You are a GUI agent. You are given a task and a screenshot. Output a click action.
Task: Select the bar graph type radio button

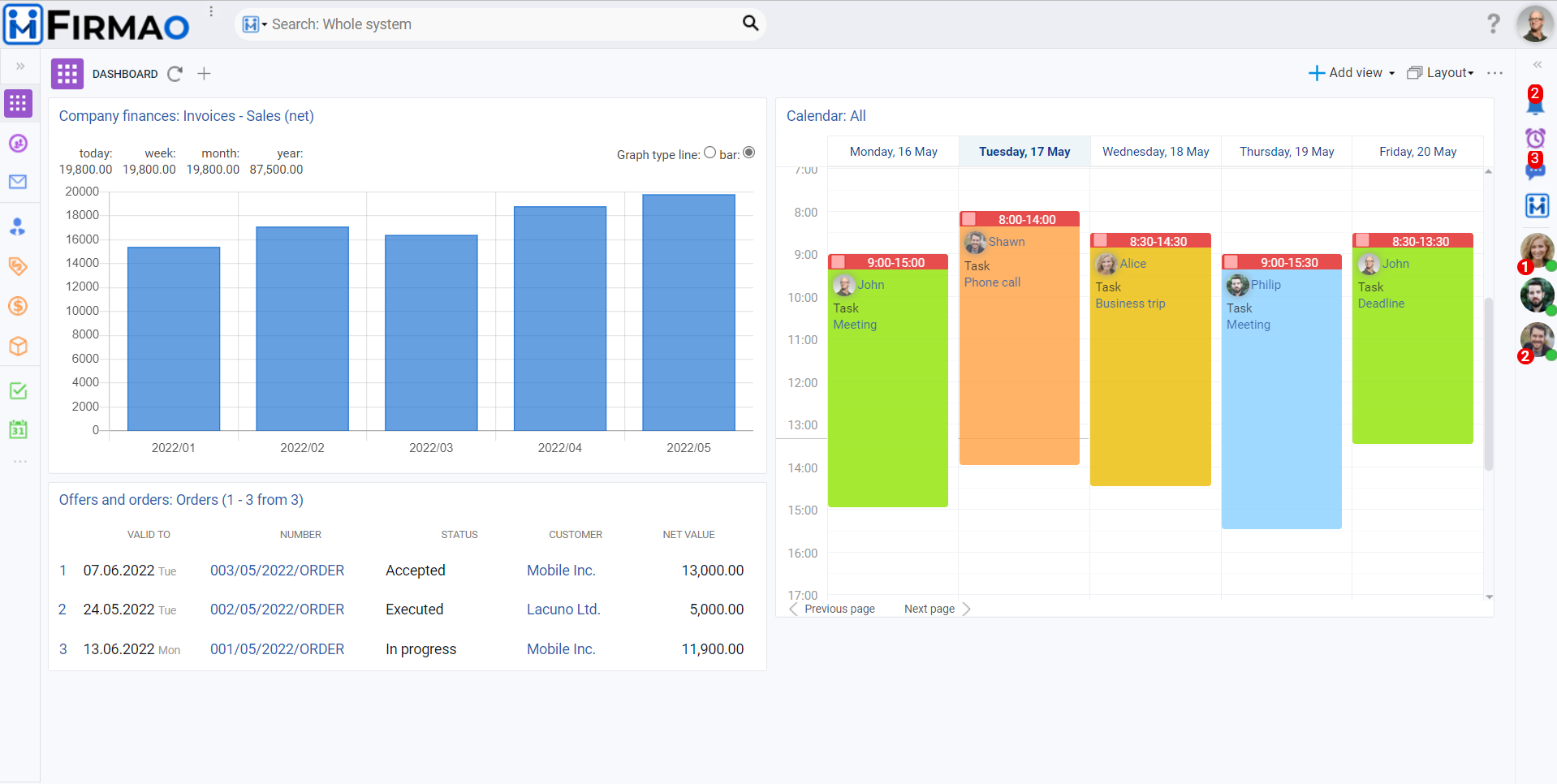[748, 152]
